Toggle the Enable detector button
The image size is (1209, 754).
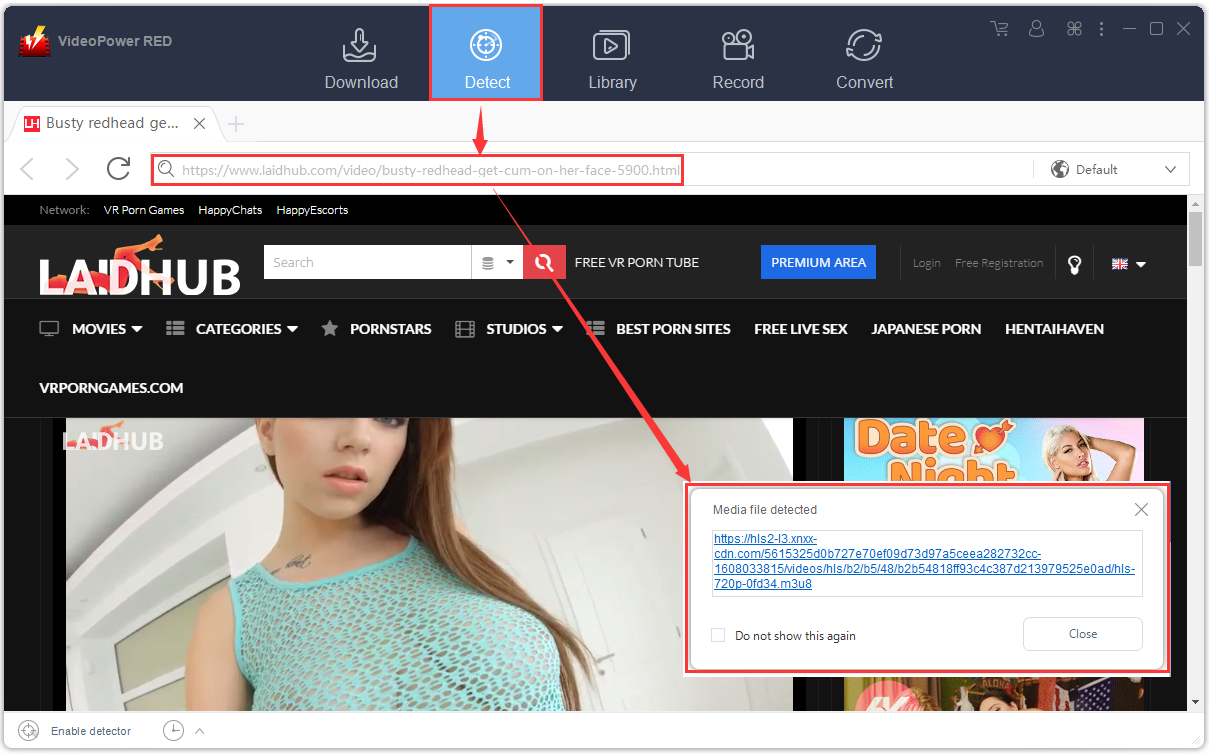(x=75, y=731)
